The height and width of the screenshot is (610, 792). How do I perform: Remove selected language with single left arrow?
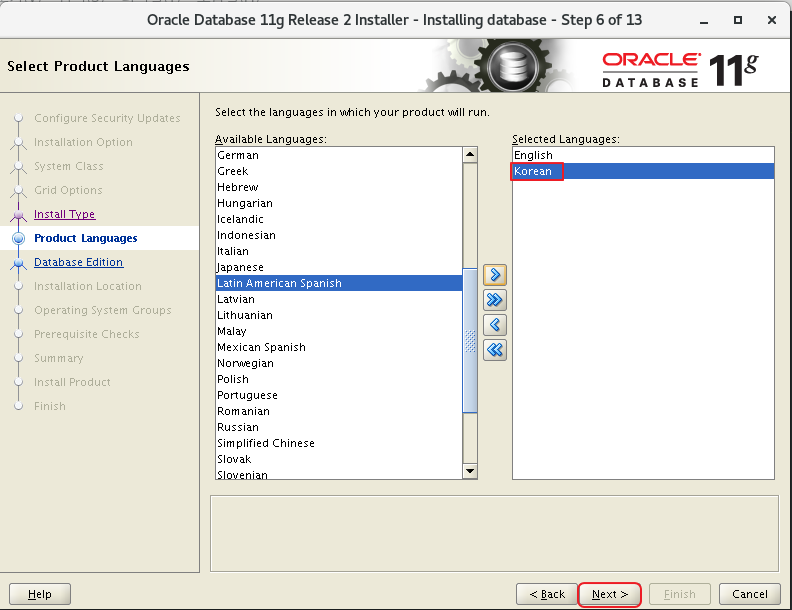tap(494, 325)
